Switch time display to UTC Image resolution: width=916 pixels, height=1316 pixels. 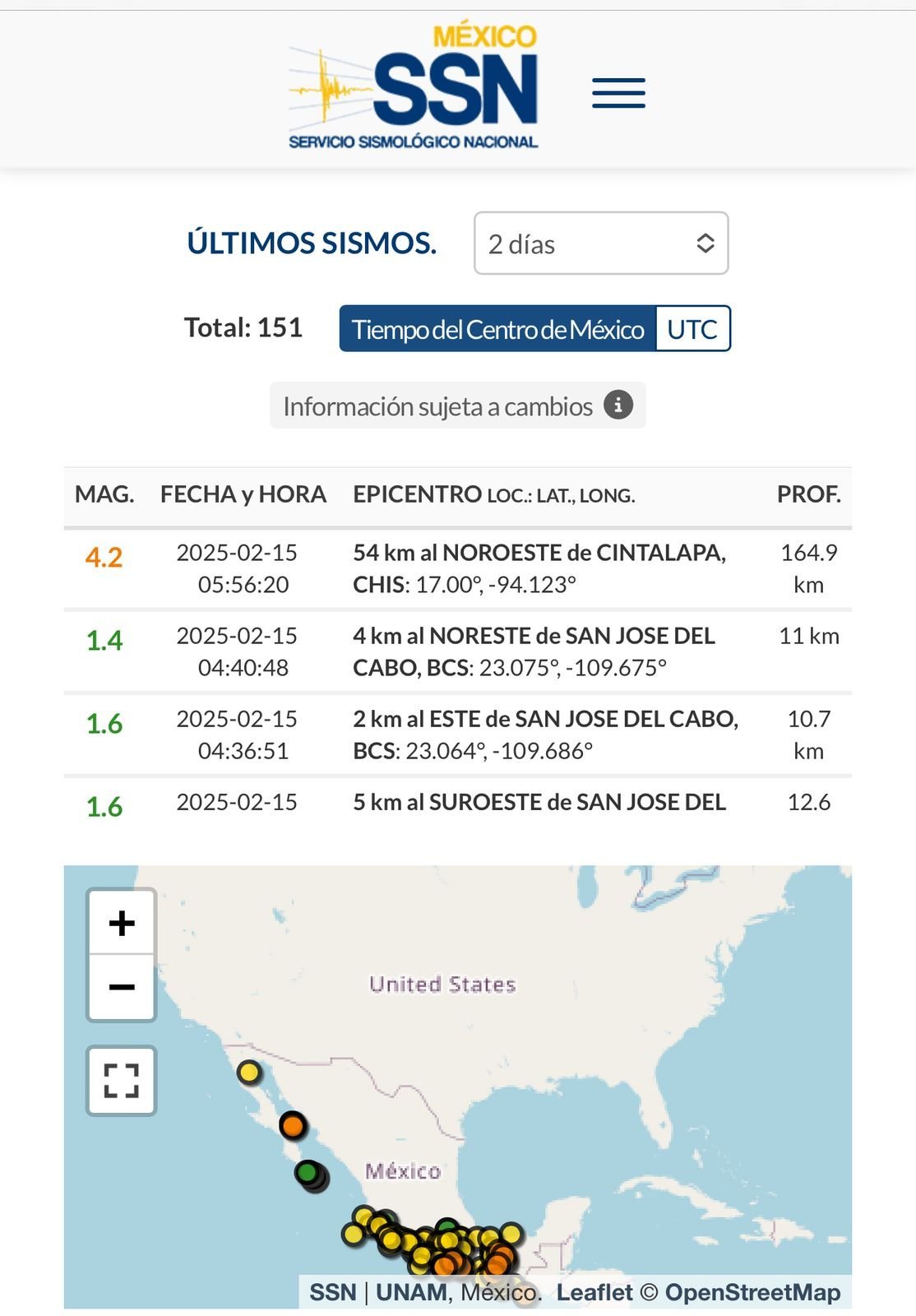692,329
